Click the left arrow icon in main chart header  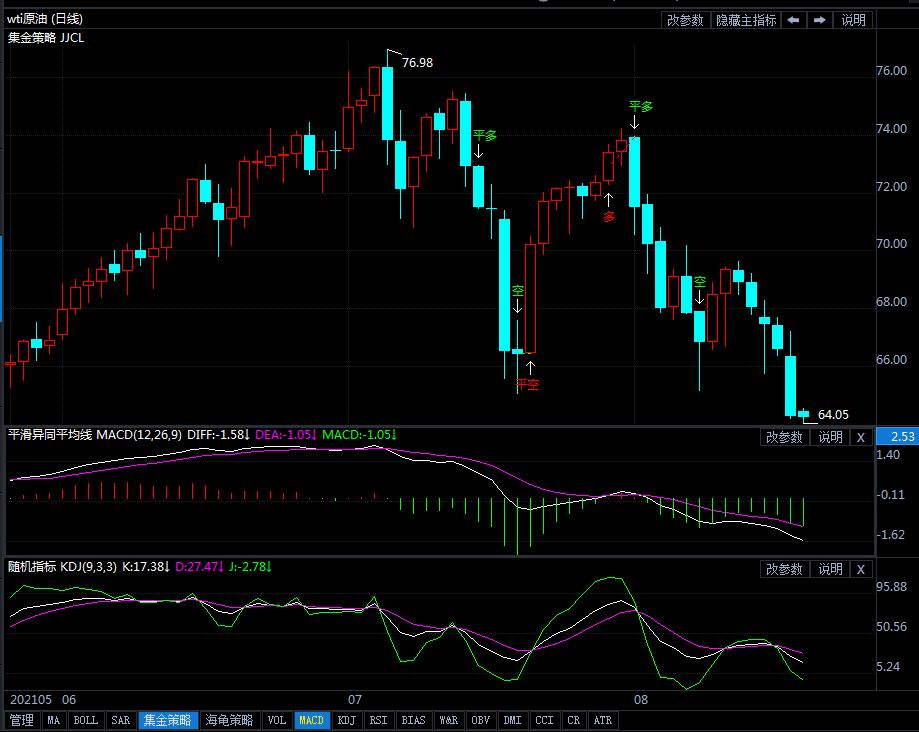point(793,20)
